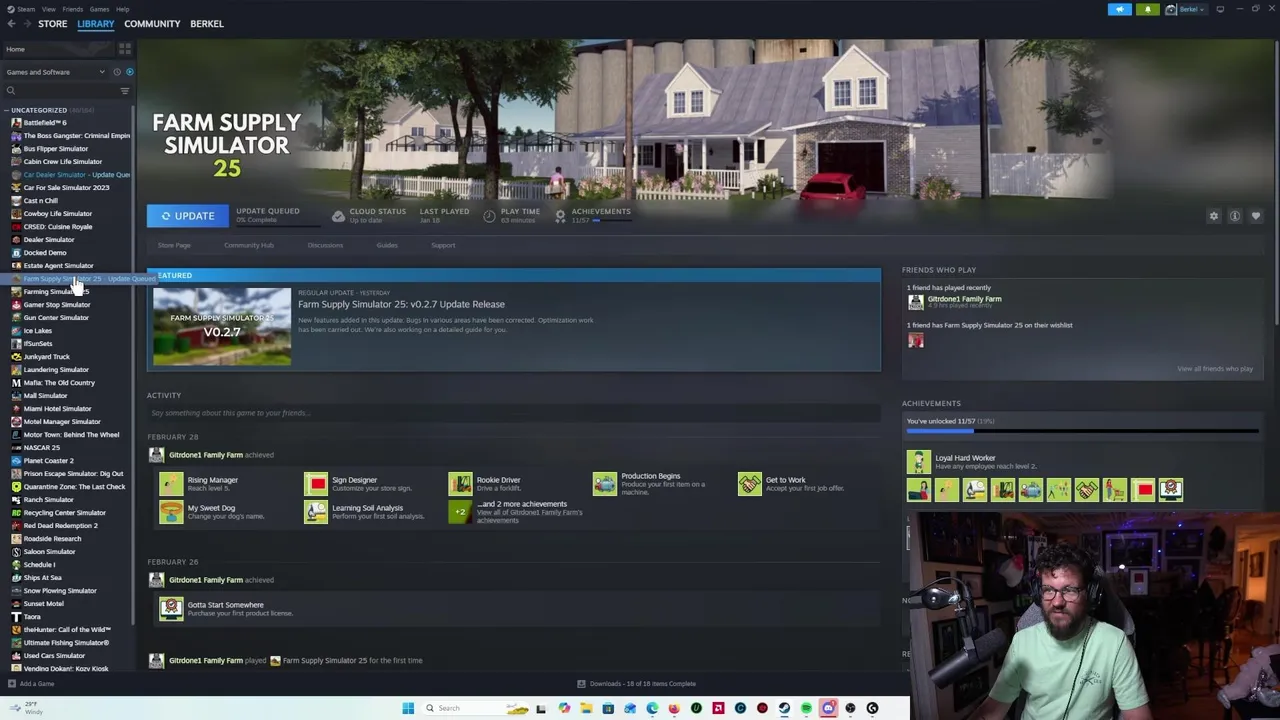Image resolution: width=1280 pixels, height=720 pixels.
Task: Switch to the Store tab
Action: click(x=52, y=24)
